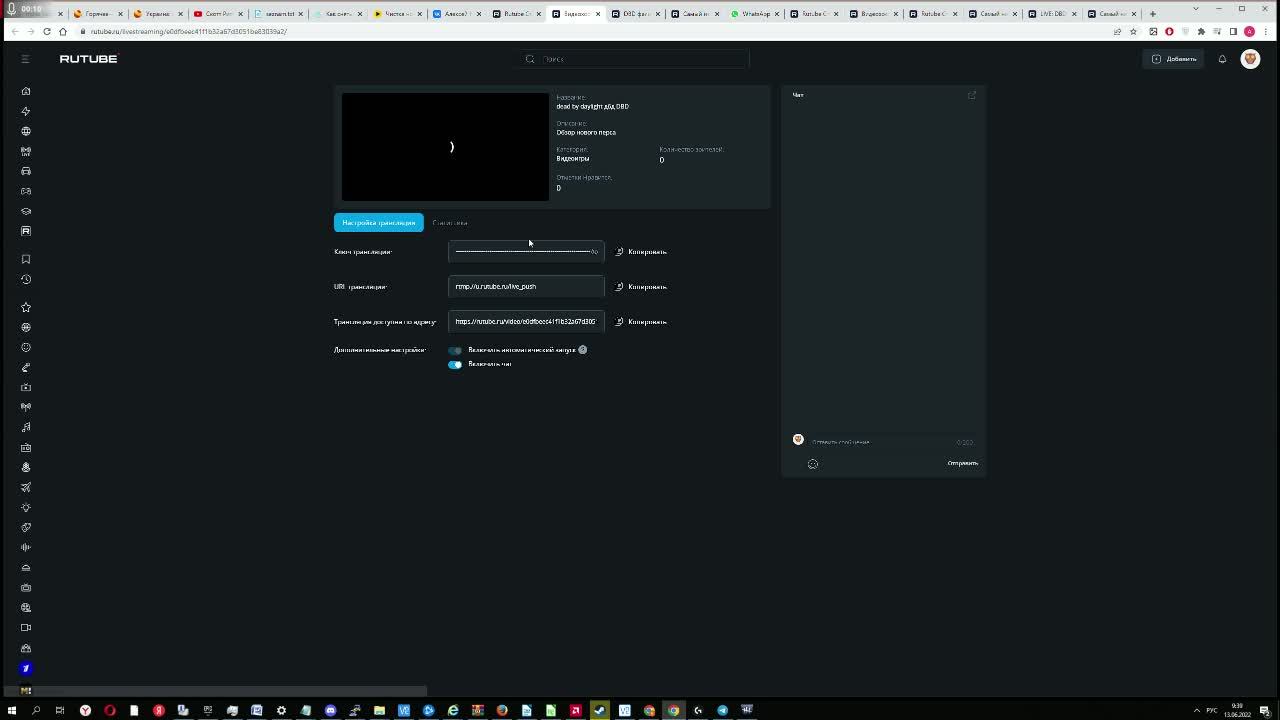Open Steam from the taskbar

(599, 710)
